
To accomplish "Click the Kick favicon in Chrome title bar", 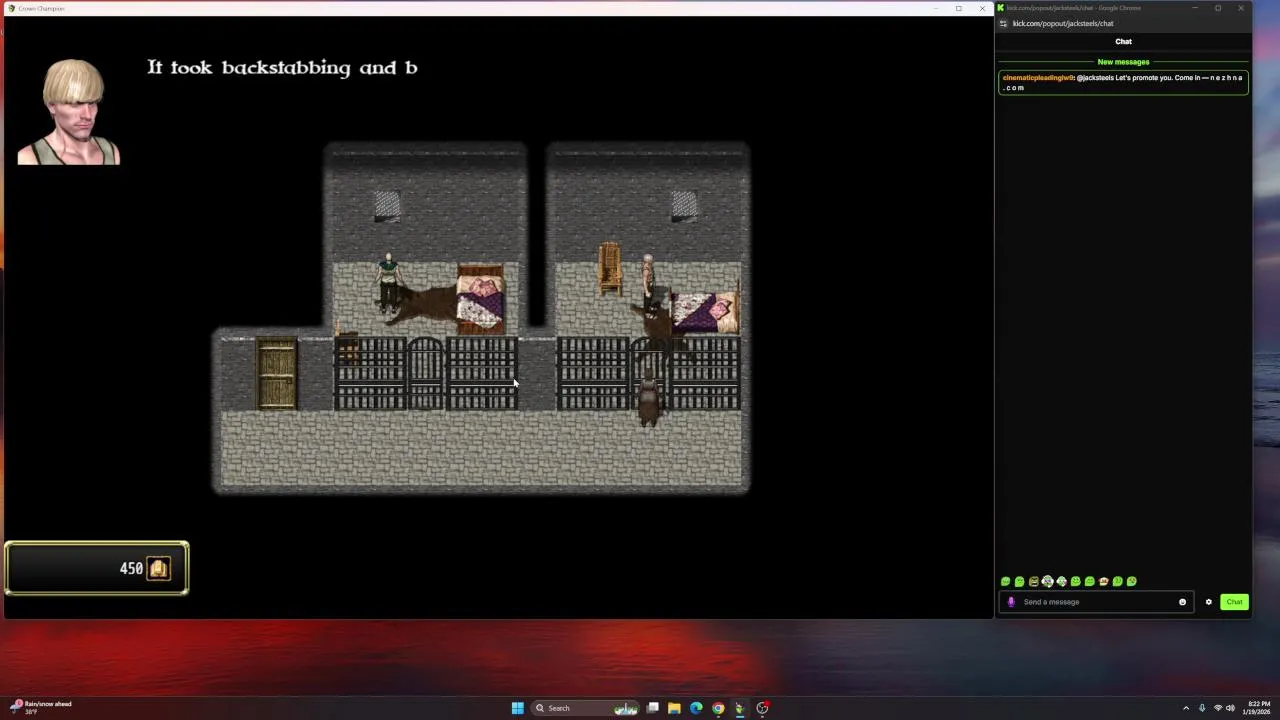I will (1001, 8).
